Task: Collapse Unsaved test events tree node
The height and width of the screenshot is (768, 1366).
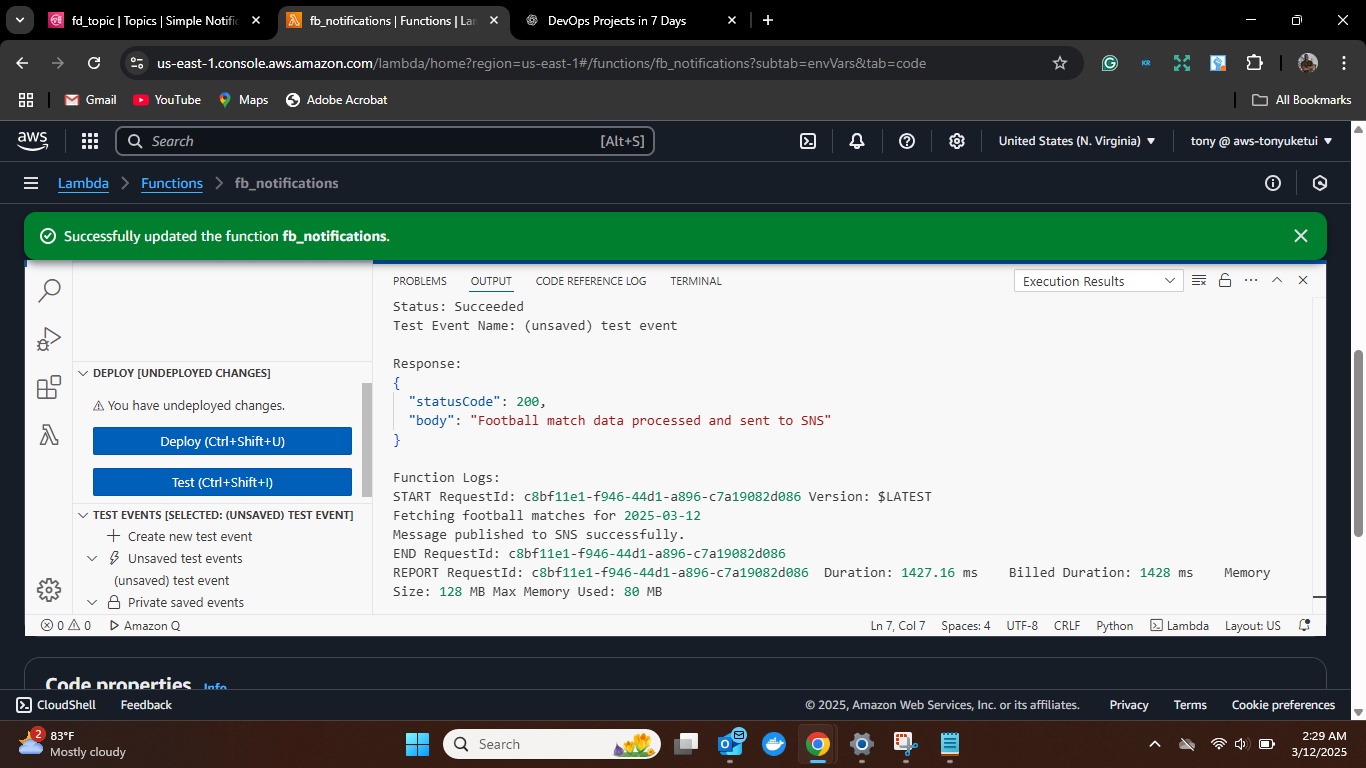Action: (x=92, y=558)
